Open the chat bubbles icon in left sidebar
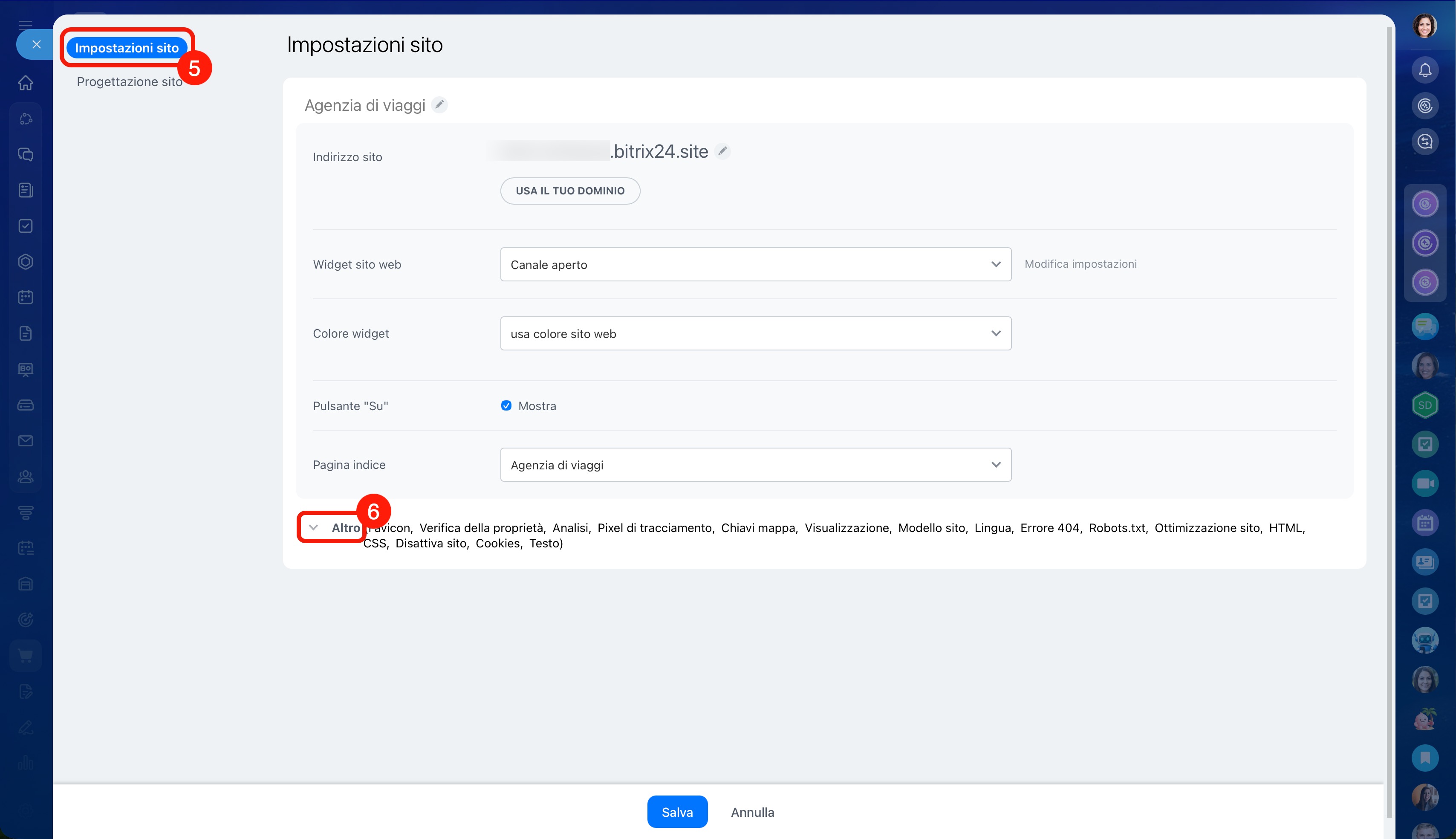Image resolution: width=1456 pixels, height=839 pixels. 25,154
